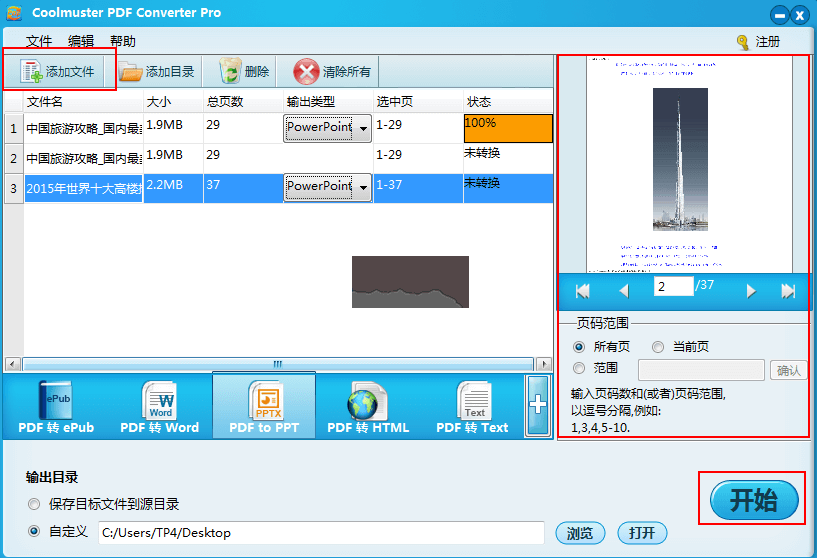817x558 pixels.
Task: Select the Range (范围) radio button
Action: [578, 368]
